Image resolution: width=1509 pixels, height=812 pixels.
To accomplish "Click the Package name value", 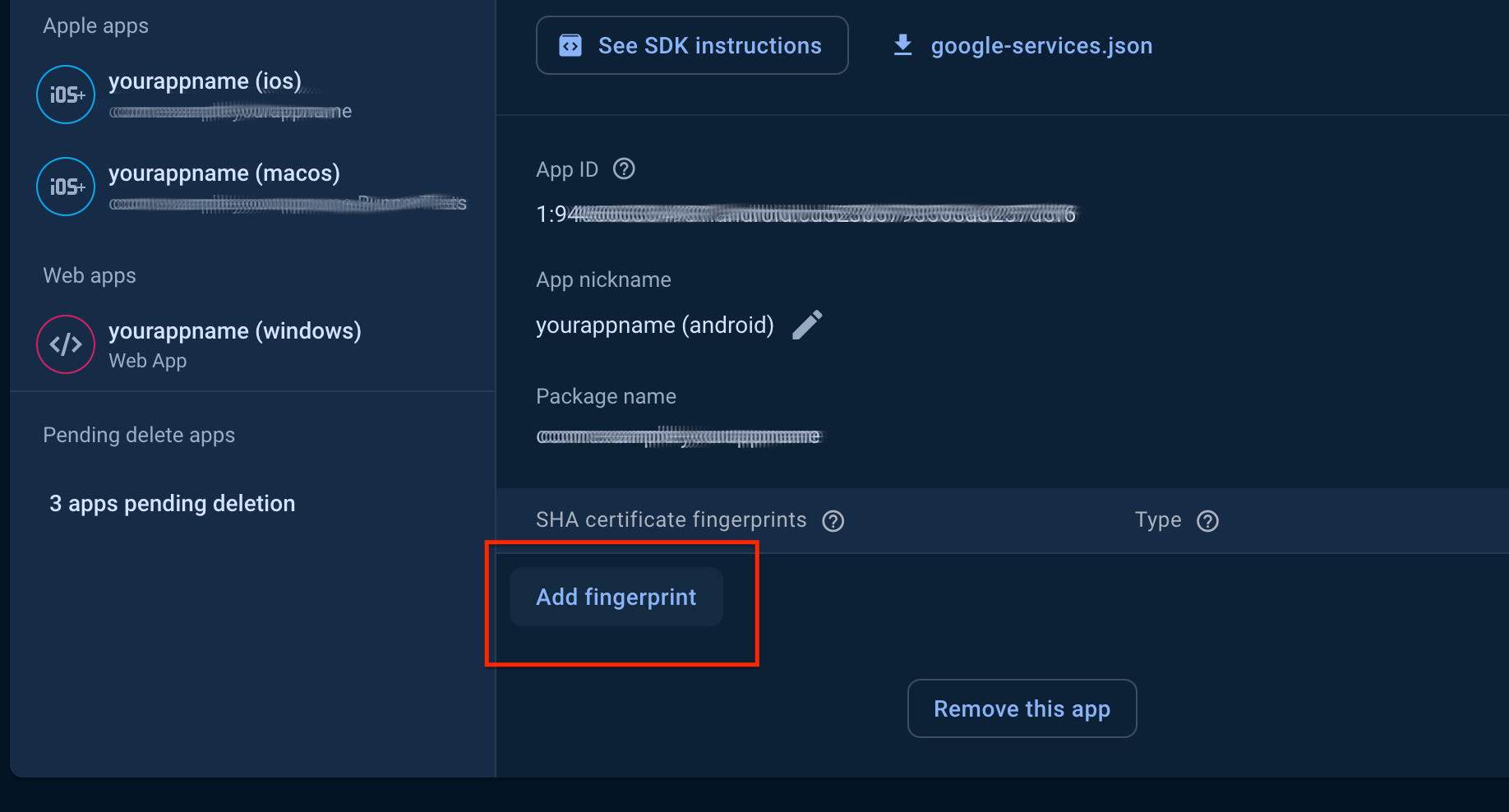I will click(678, 436).
